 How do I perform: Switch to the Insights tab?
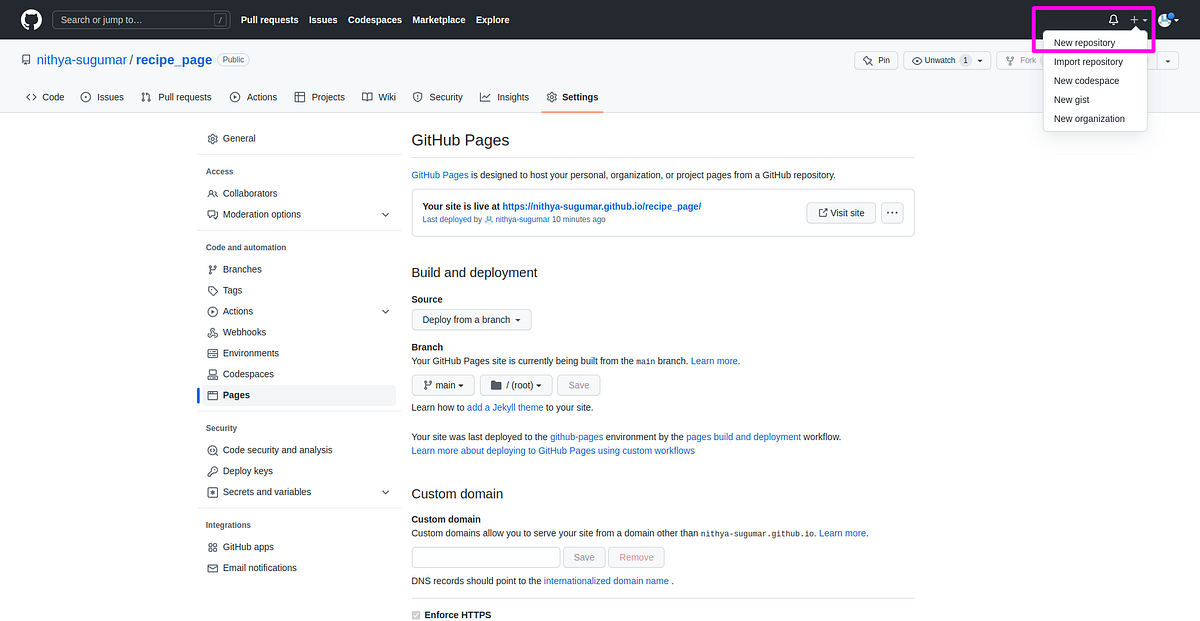[504, 97]
